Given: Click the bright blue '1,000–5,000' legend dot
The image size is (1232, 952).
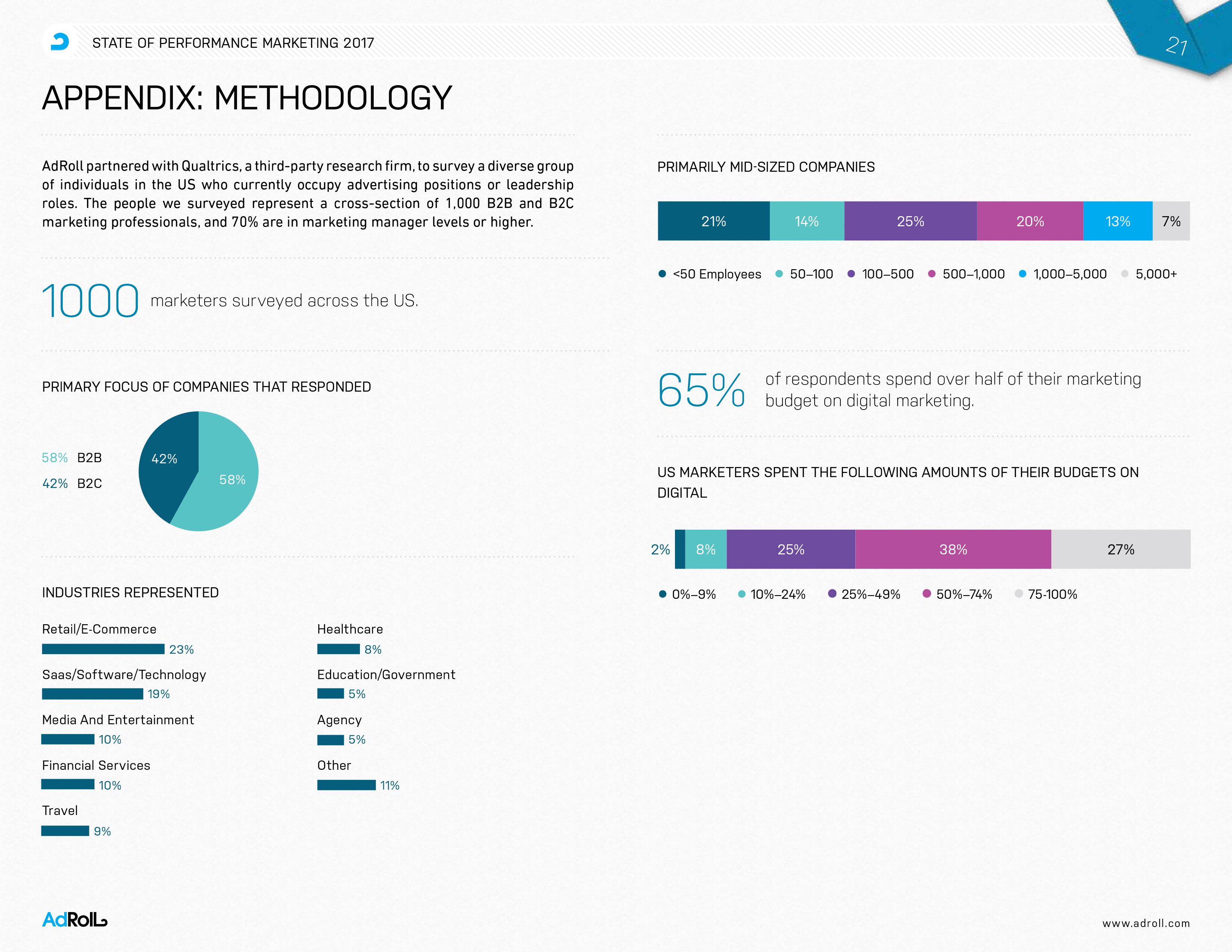Looking at the screenshot, I should point(1023,274).
